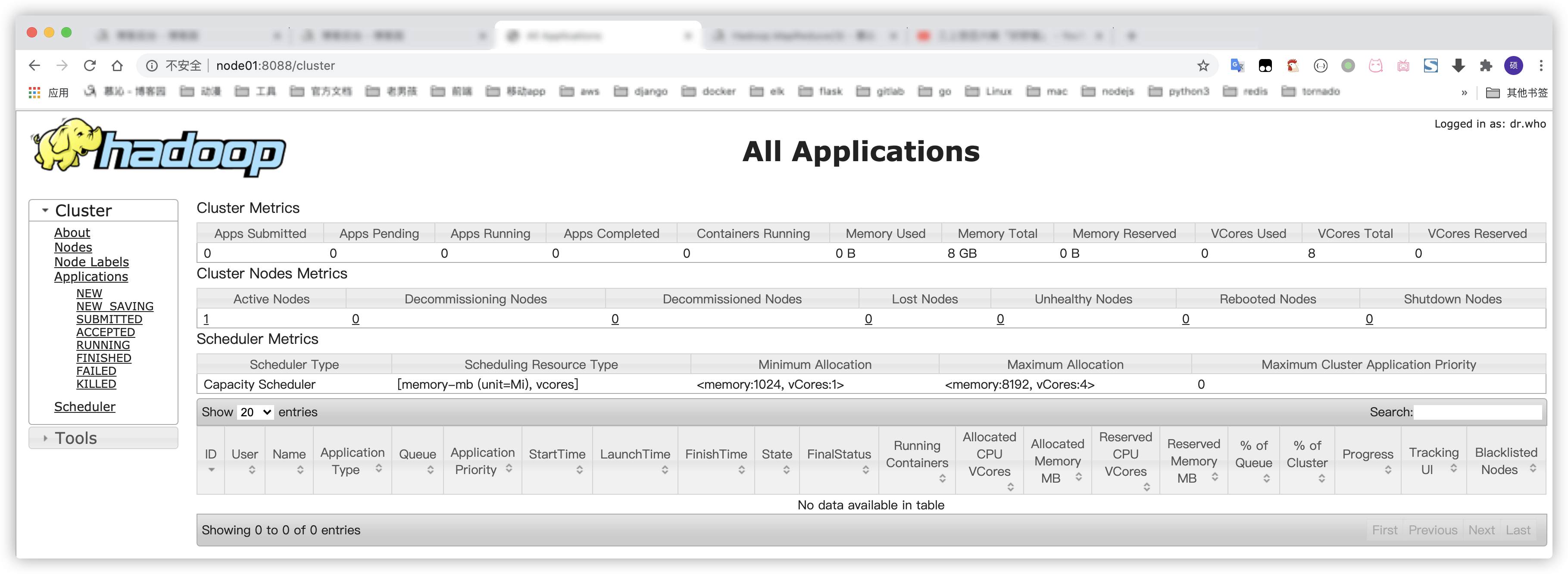Open the Chrome three-dot menu
This screenshot has height=574, width=1568.
click(1540, 66)
